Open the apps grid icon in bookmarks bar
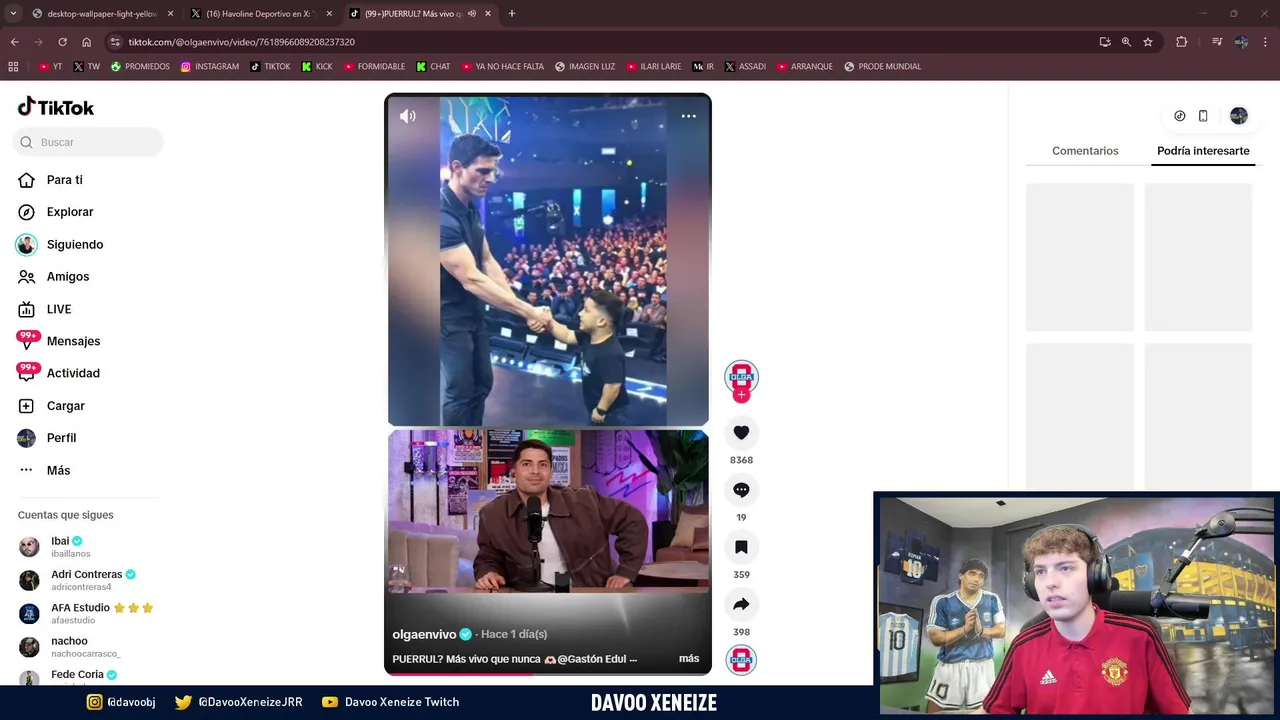Image resolution: width=1280 pixels, height=720 pixels. (x=13, y=67)
